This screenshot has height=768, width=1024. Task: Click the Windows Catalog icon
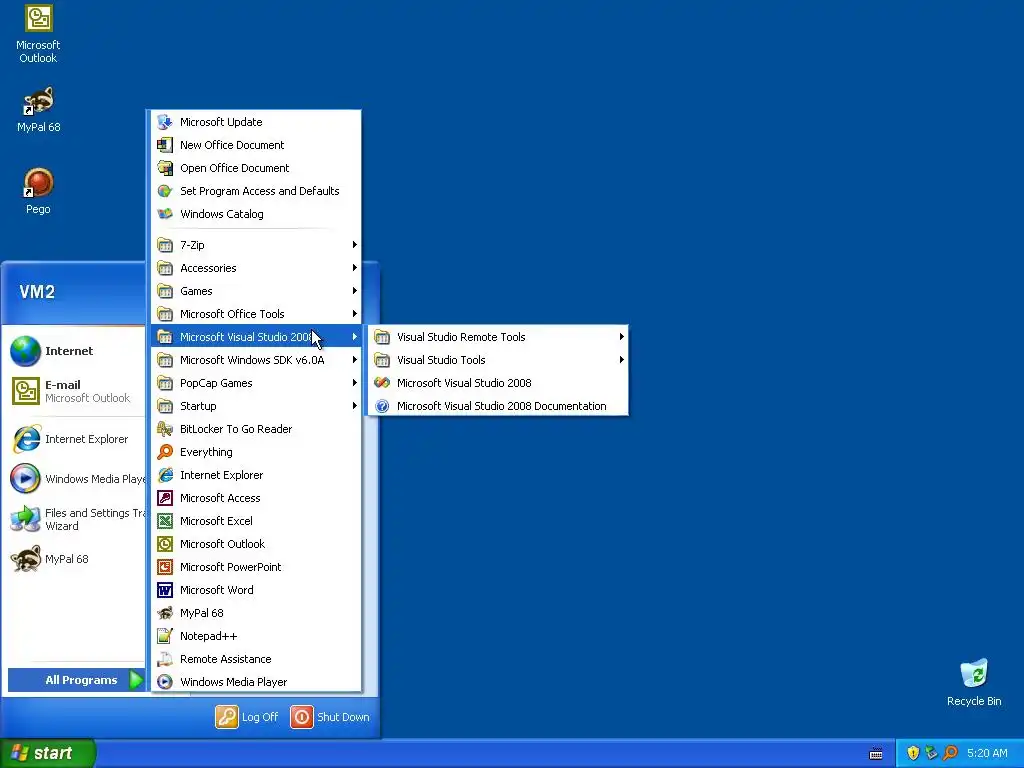coord(165,214)
